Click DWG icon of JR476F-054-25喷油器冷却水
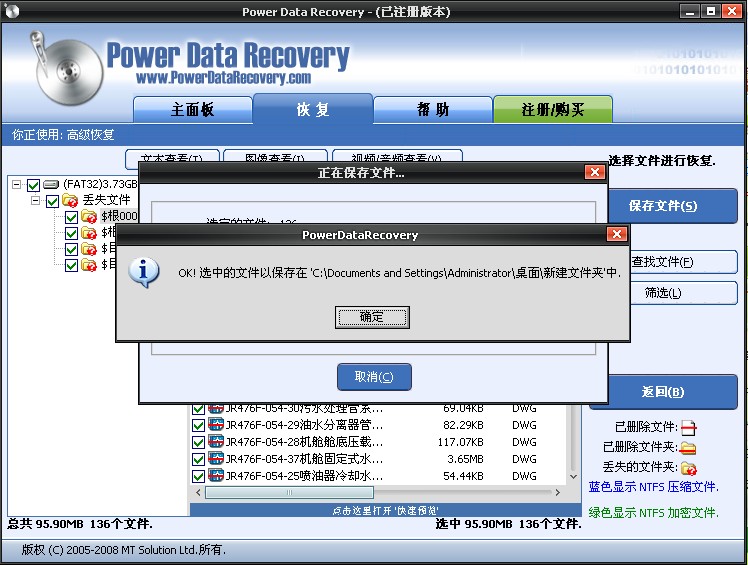 (x=216, y=475)
